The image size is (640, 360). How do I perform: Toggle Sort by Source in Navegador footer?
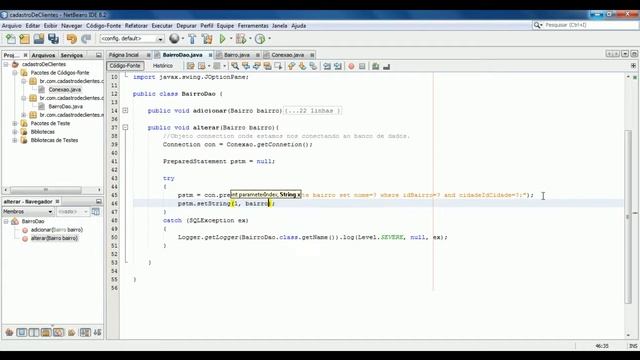(98, 332)
